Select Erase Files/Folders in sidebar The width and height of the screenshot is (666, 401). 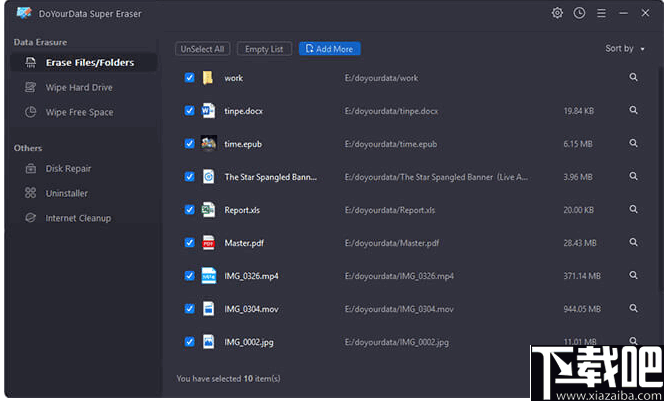(84, 62)
